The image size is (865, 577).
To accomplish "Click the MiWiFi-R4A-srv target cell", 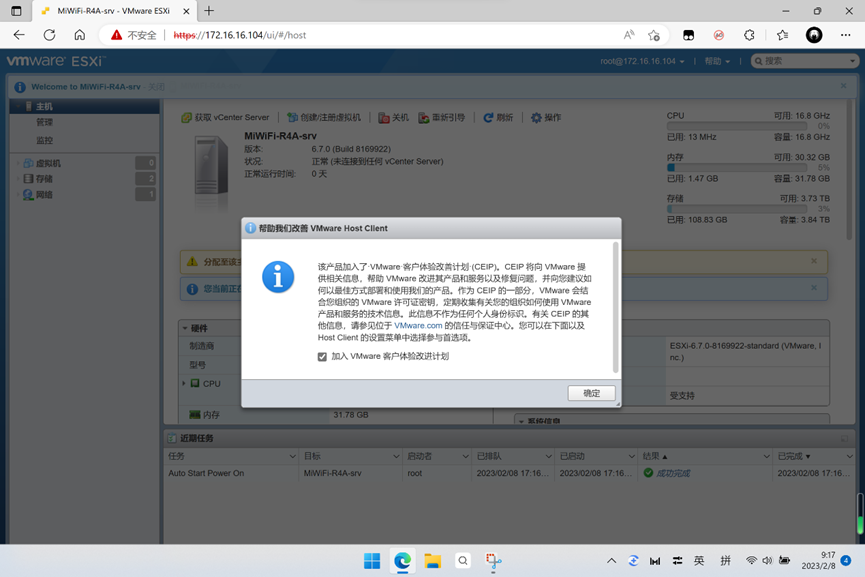I will coord(333,473).
